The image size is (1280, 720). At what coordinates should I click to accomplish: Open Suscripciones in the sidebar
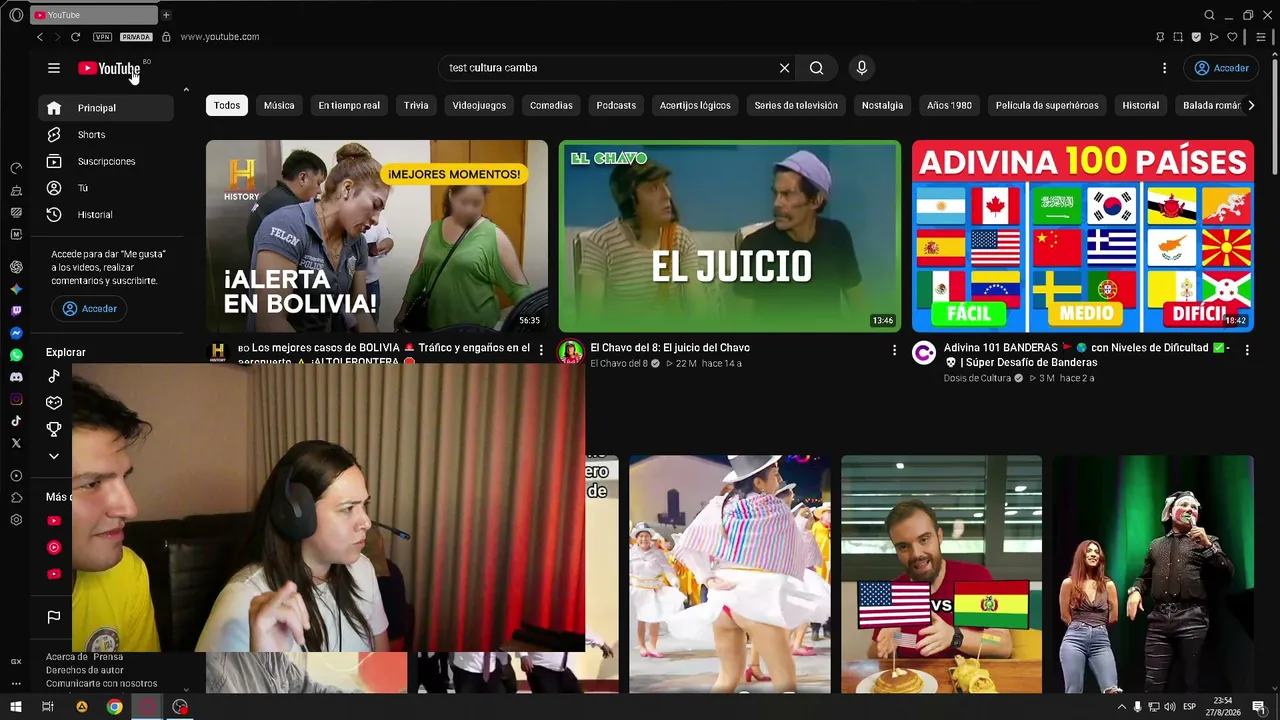[106, 161]
